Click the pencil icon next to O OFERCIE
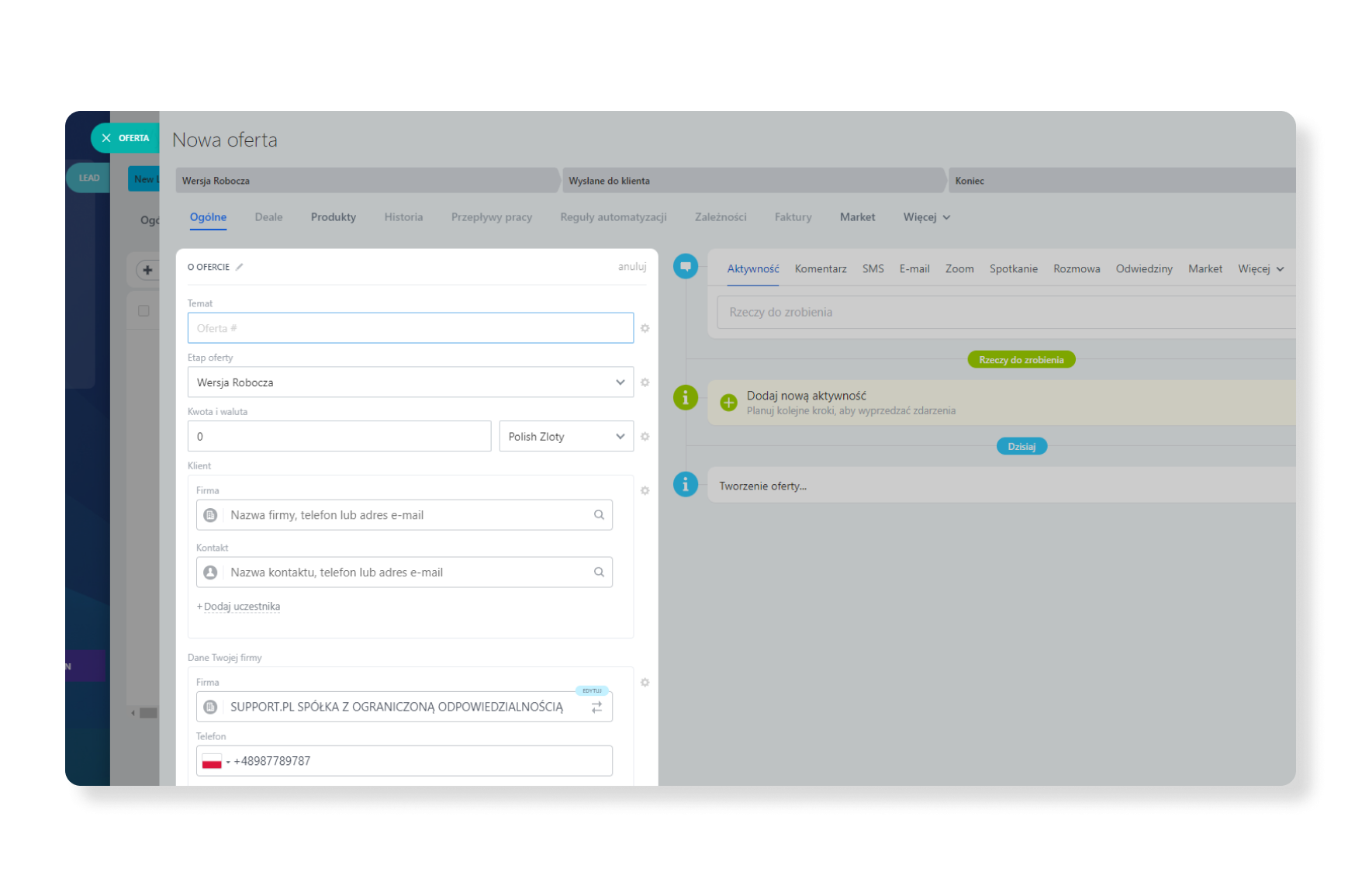Screen dimensions: 1362x896 (240, 267)
